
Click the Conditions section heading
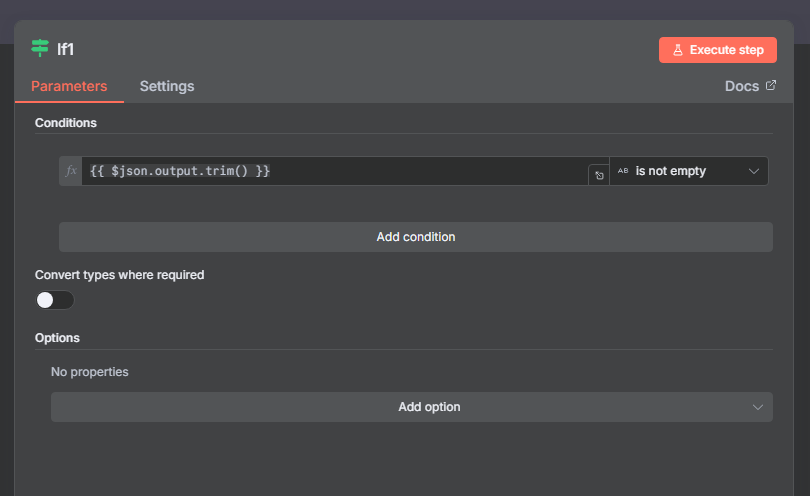pos(66,122)
